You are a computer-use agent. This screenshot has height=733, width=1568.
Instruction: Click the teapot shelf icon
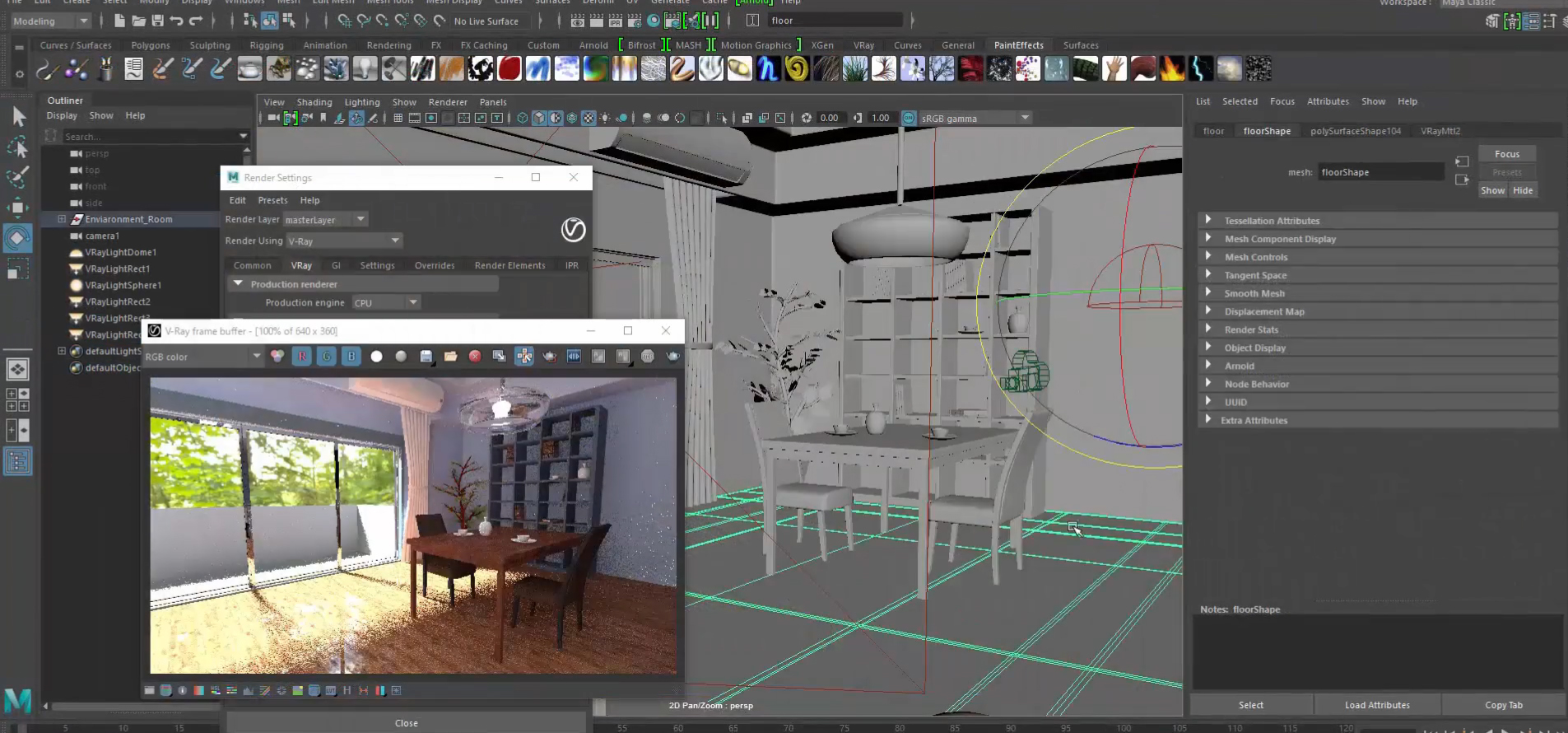(249, 69)
